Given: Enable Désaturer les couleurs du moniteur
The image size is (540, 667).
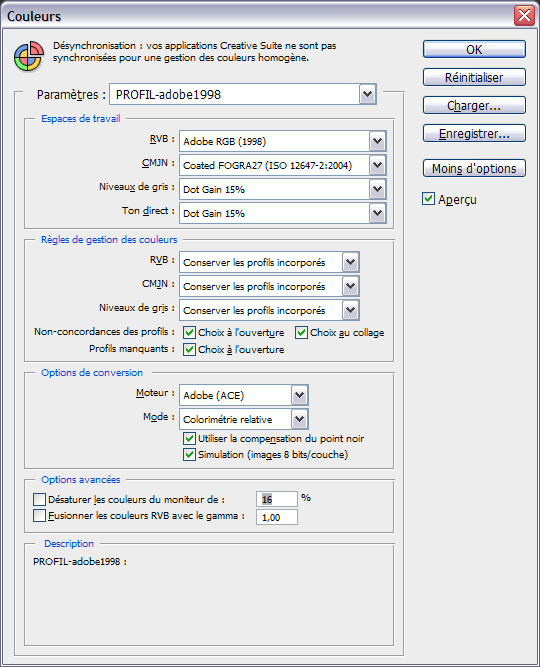Looking at the screenshot, I should tap(39, 499).
